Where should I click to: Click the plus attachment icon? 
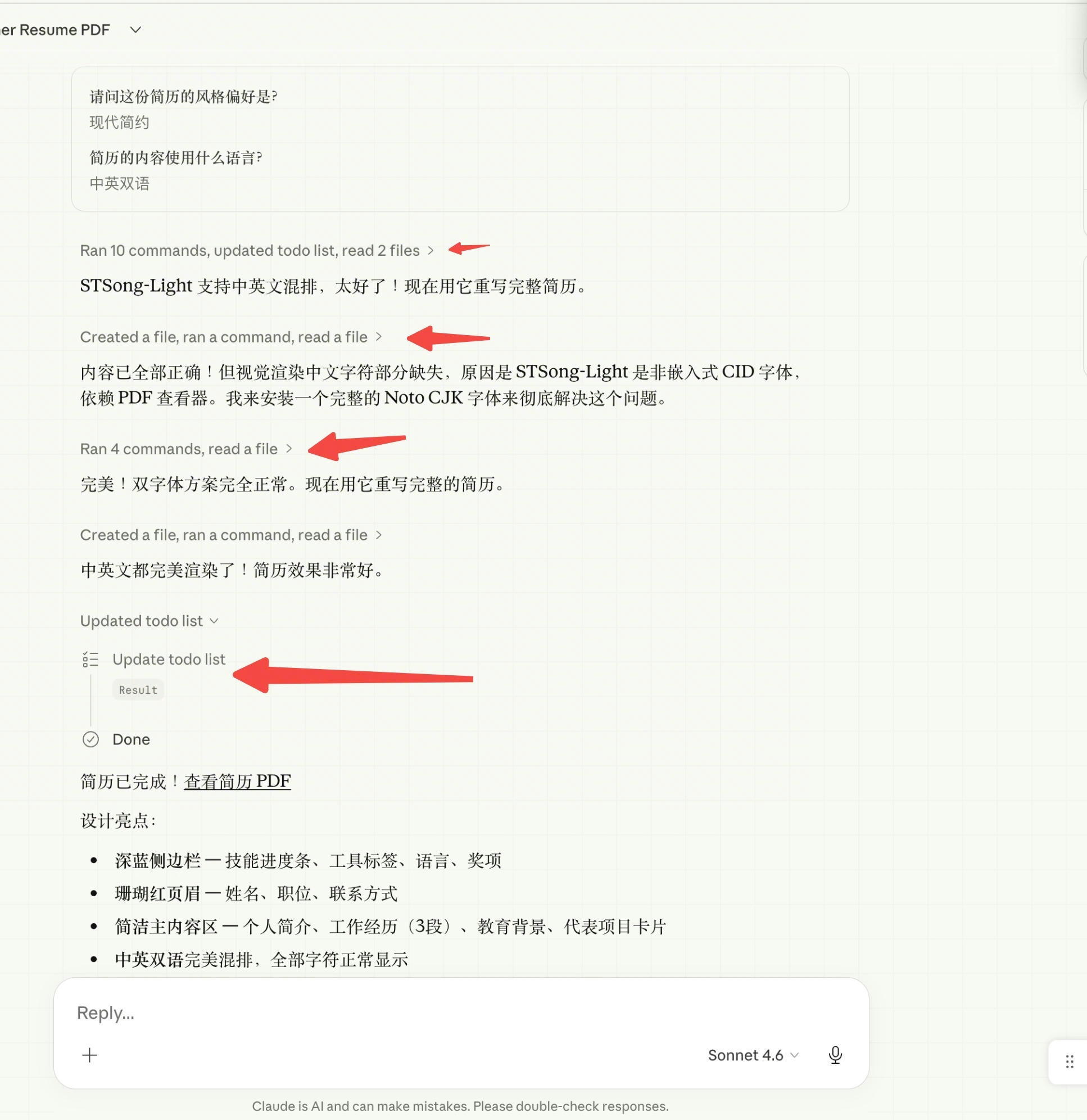click(90, 1055)
